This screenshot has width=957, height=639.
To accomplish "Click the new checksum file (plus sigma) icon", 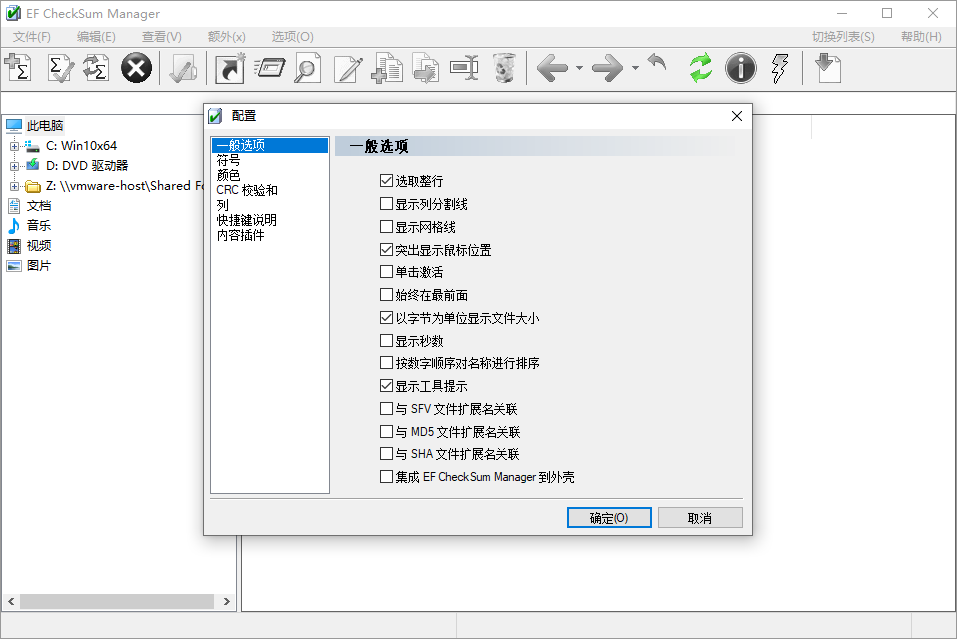I will pos(18,68).
